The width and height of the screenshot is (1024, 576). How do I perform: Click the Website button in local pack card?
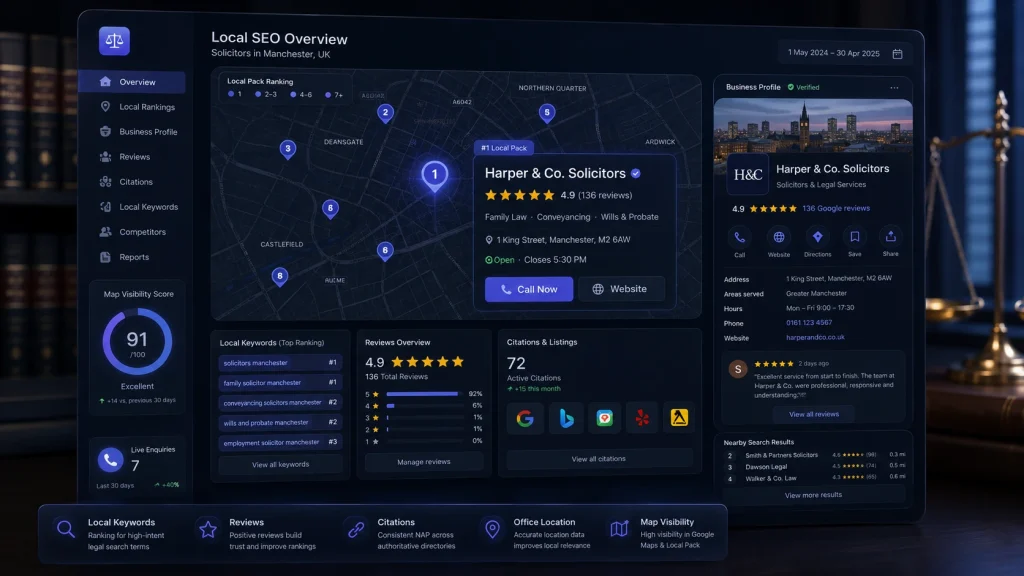620,289
